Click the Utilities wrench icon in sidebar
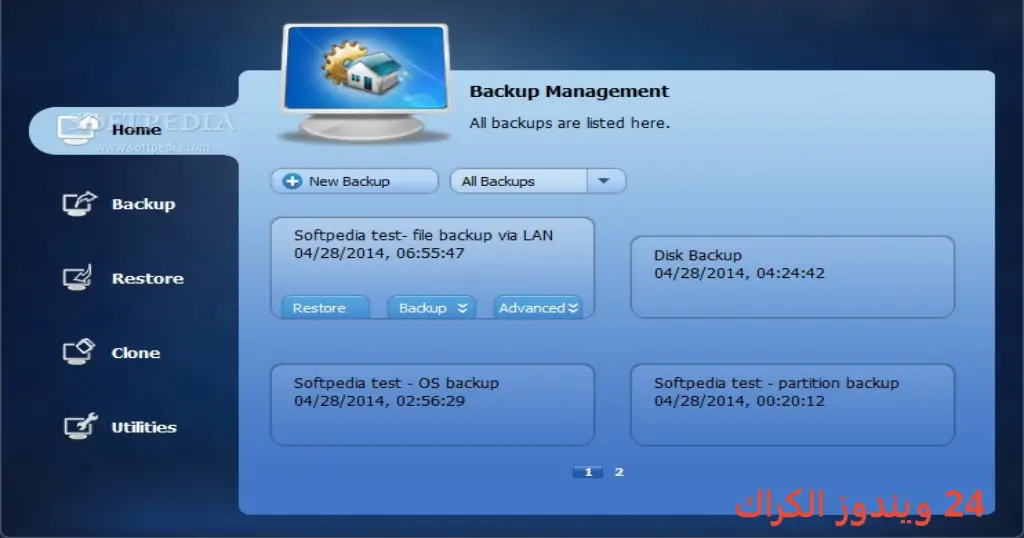The height and width of the screenshot is (538, 1024). pyautogui.click(x=80, y=426)
